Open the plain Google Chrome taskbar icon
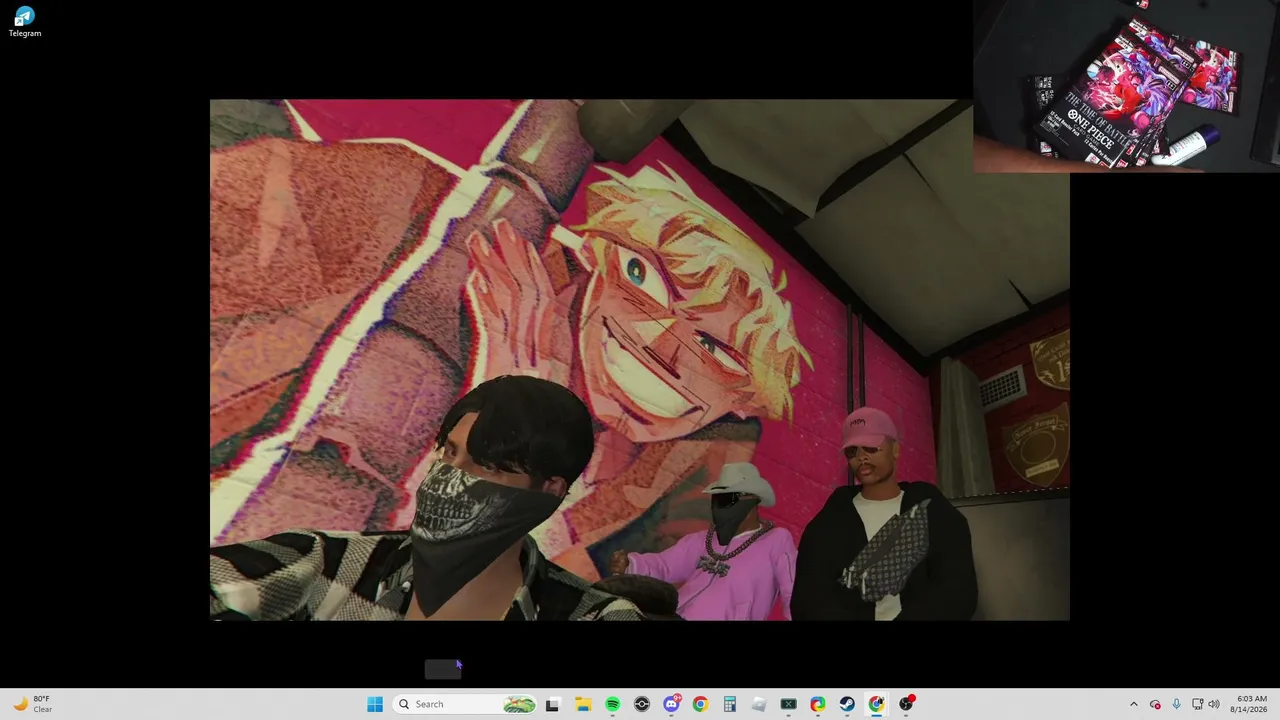 [x=700, y=704]
